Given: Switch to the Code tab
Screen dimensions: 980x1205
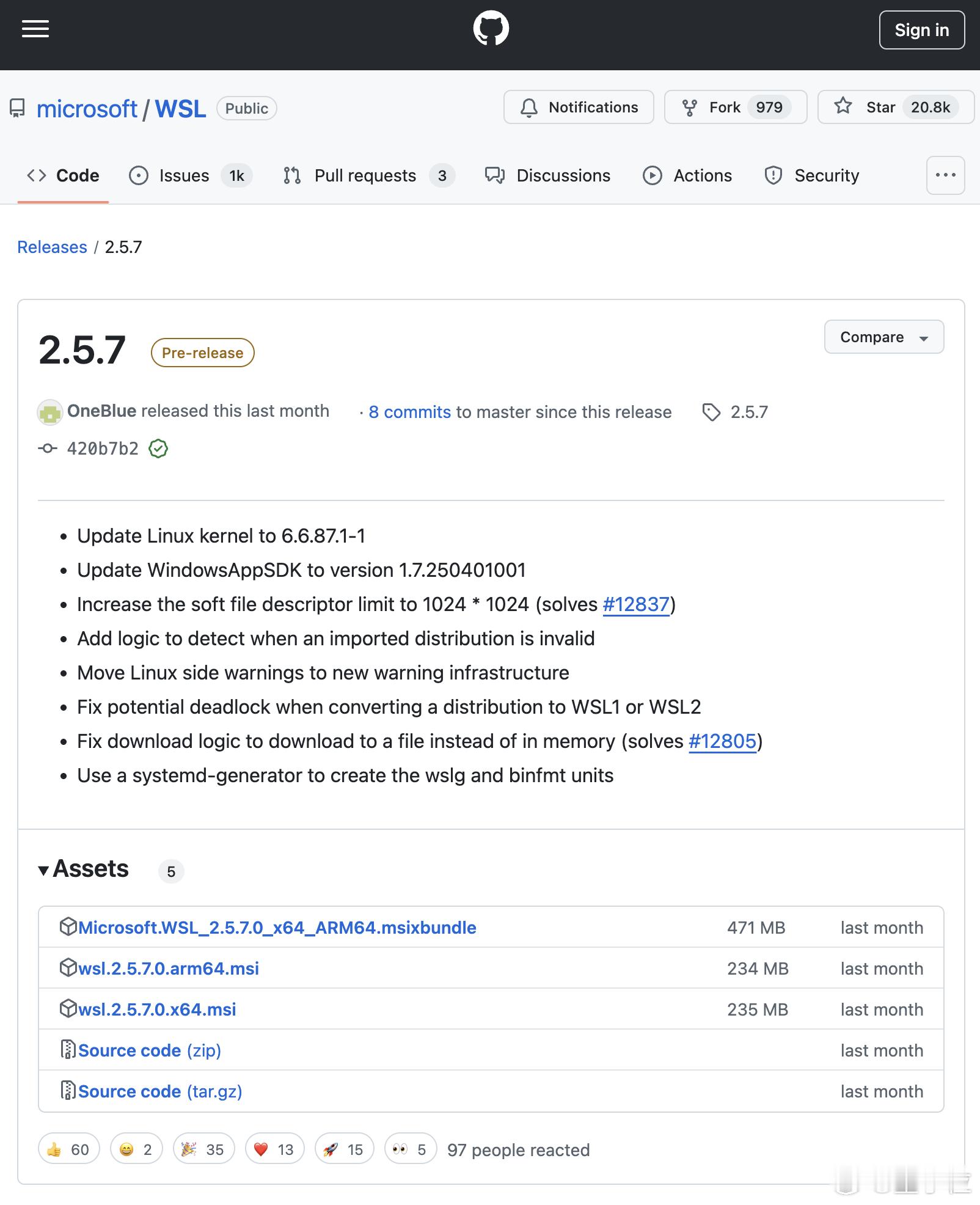Looking at the screenshot, I should click(x=63, y=176).
